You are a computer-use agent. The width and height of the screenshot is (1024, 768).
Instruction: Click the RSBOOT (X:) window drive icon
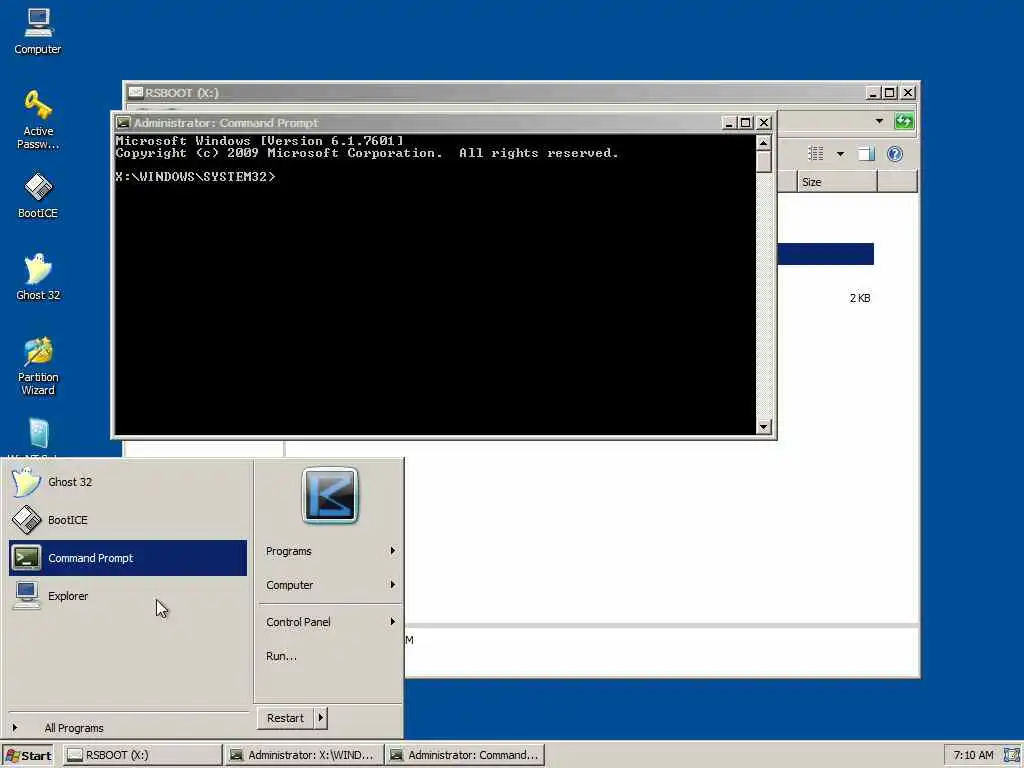[x=136, y=92]
